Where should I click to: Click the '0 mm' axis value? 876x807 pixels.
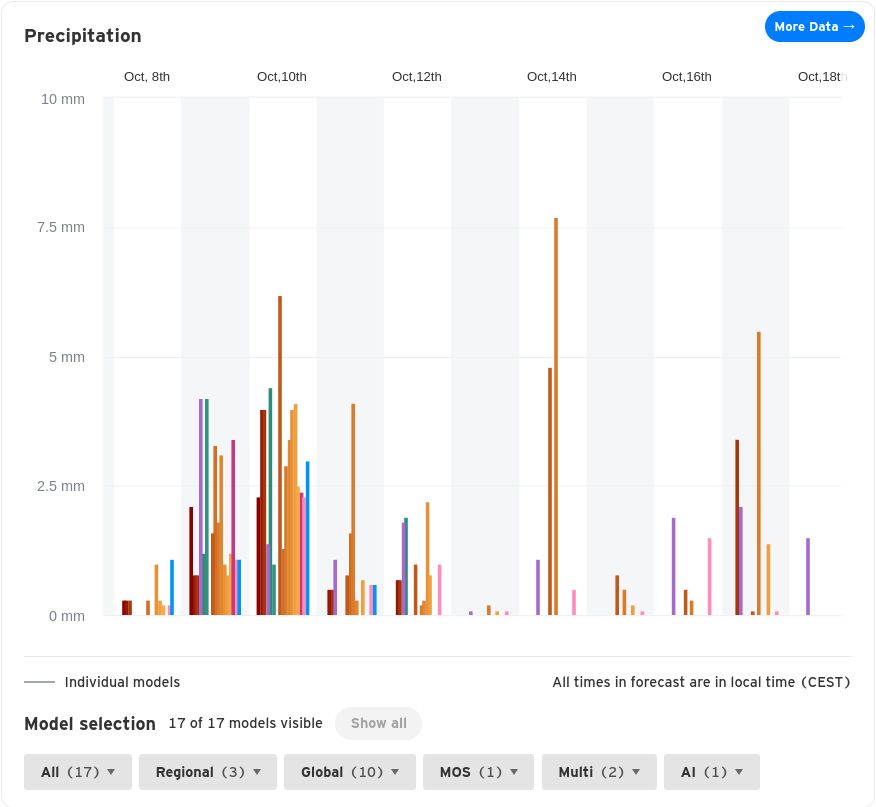[66, 616]
